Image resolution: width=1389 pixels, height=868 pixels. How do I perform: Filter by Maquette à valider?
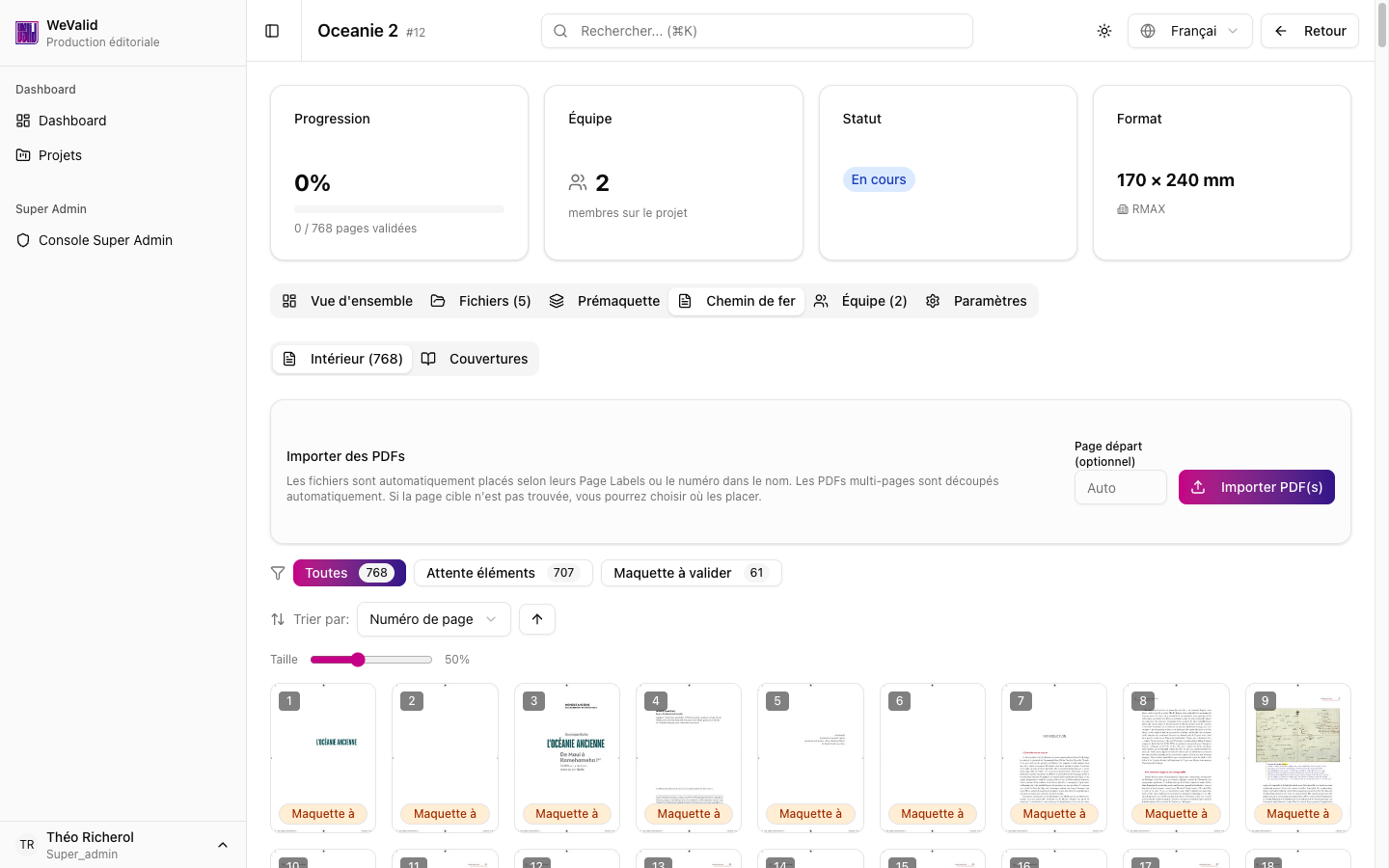pyautogui.click(x=690, y=573)
